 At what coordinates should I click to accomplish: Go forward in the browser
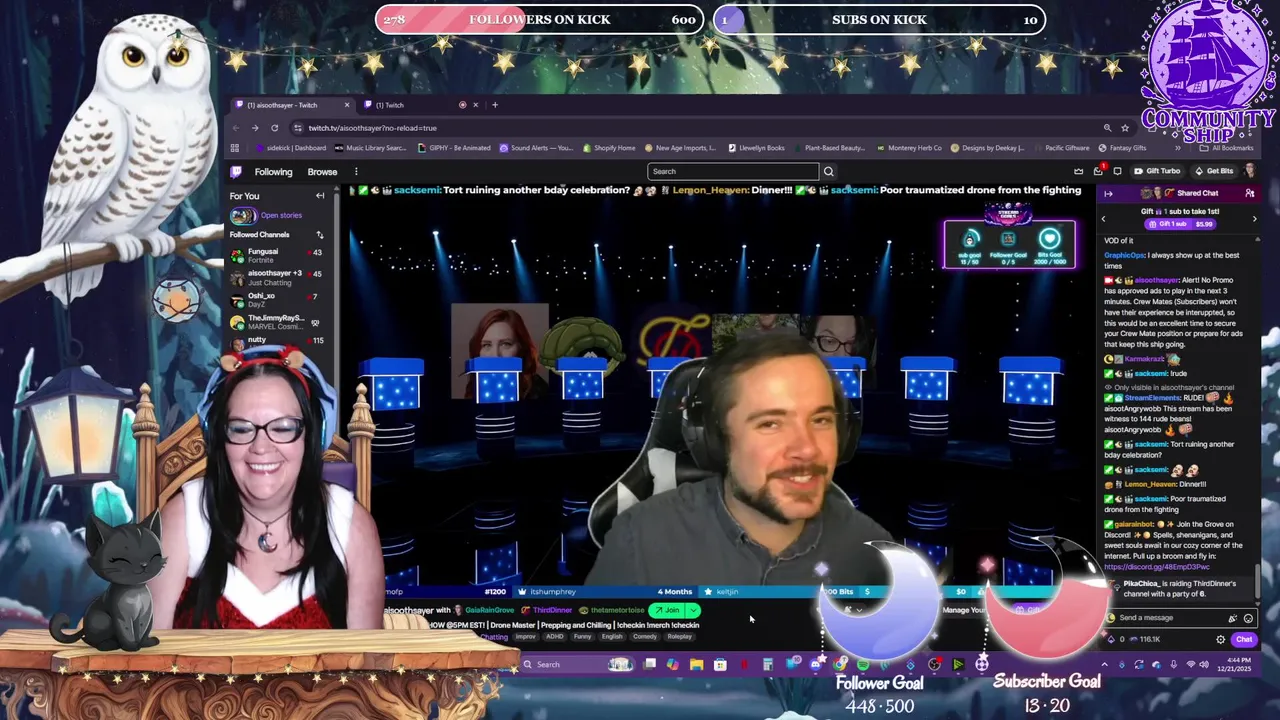click(255, 128)
